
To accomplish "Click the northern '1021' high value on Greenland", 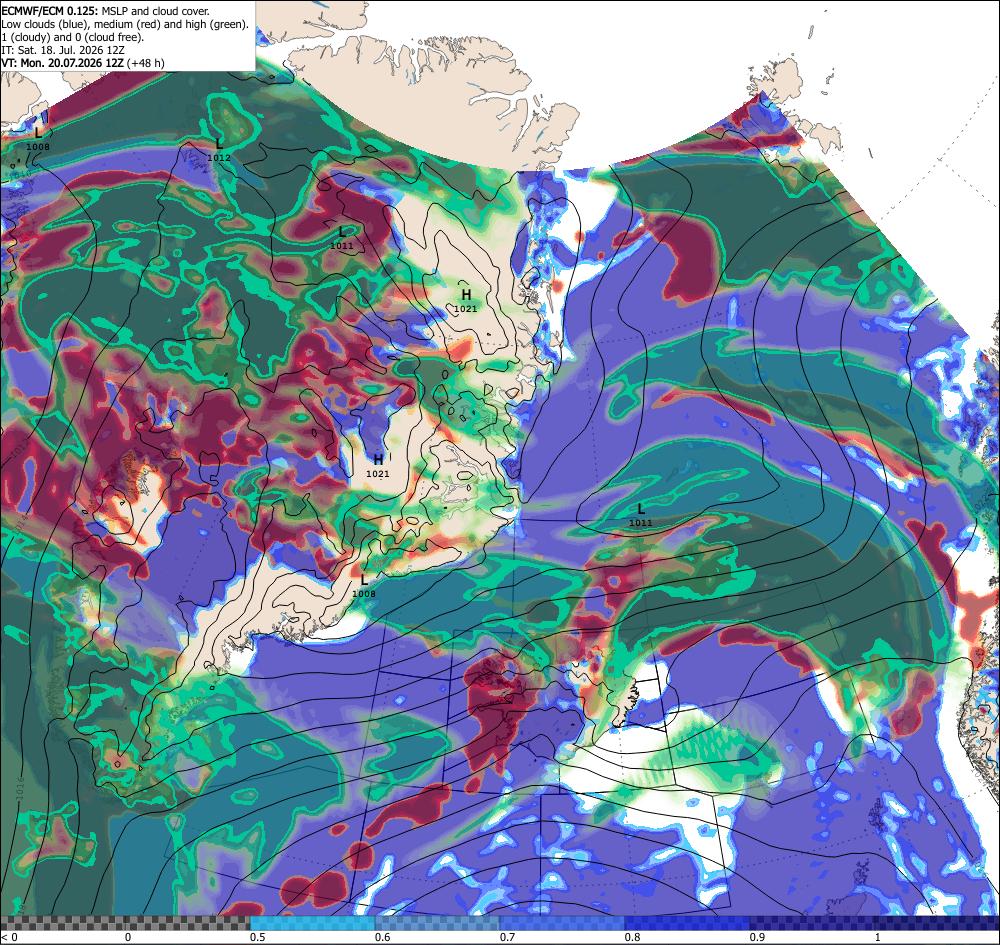I will click(466, 309).
